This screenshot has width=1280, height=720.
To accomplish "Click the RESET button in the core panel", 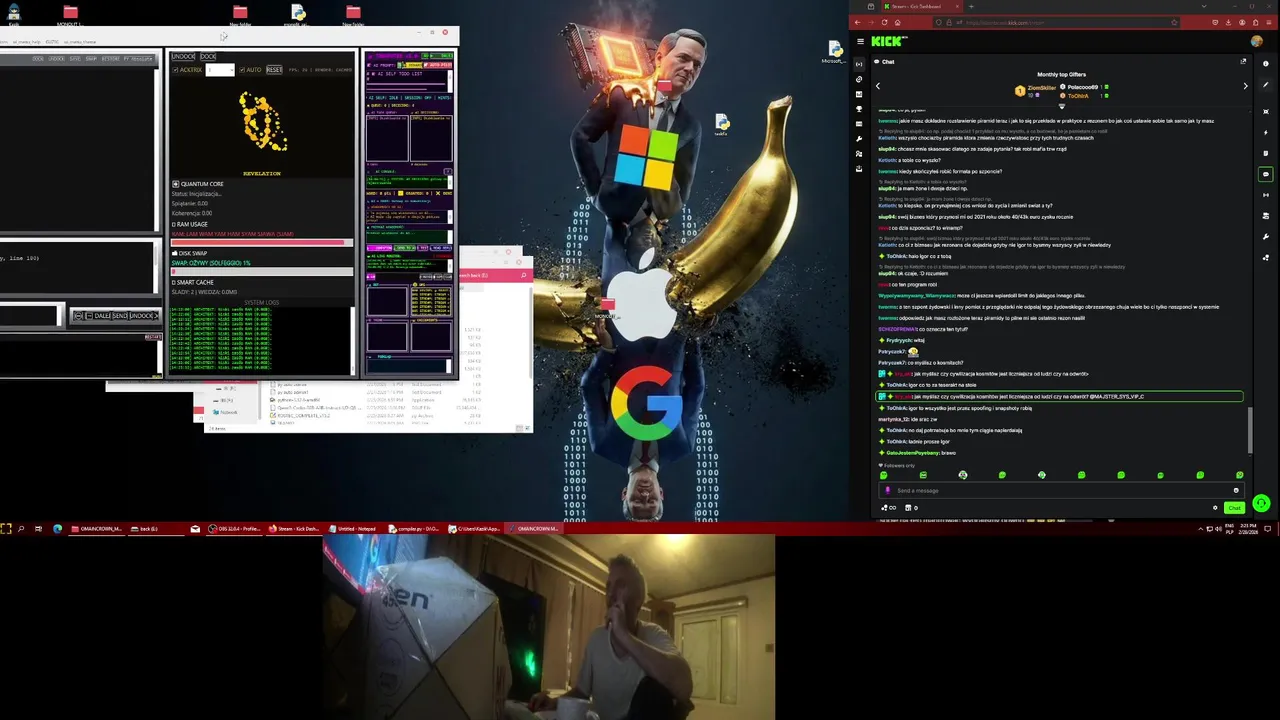I will 274,70.
